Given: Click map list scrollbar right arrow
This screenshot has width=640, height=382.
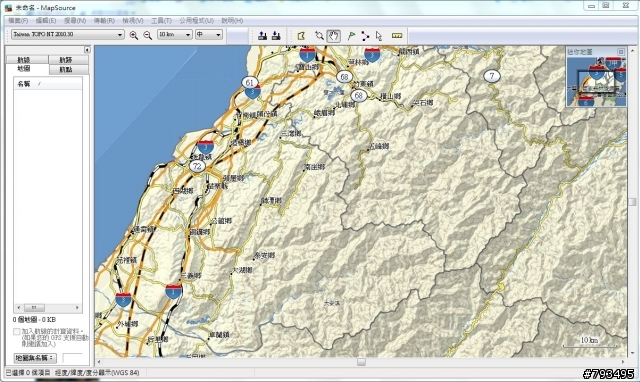Looking at the screenshot, I should (77, 307).
